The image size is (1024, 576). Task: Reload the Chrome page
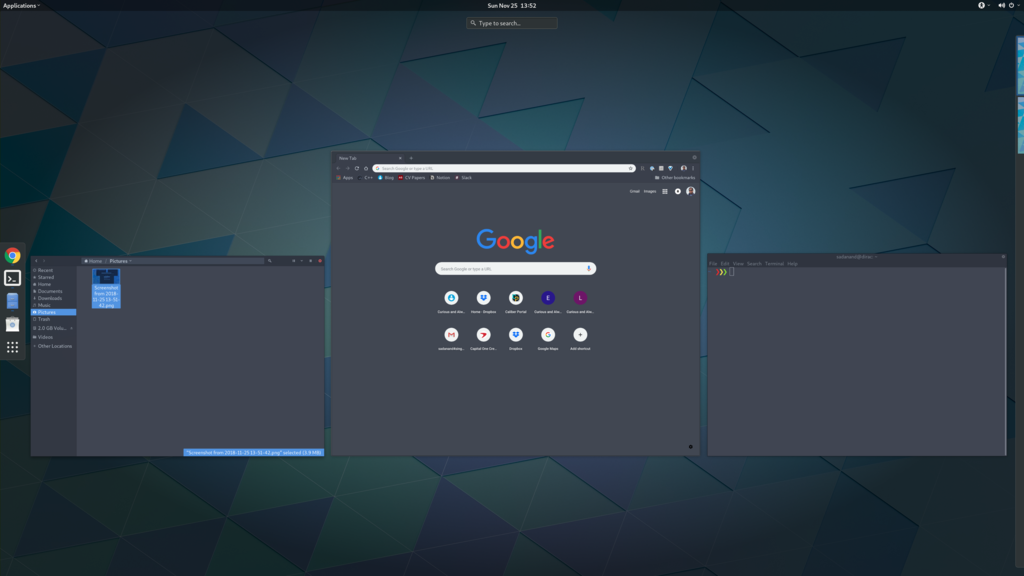[357, 168]
